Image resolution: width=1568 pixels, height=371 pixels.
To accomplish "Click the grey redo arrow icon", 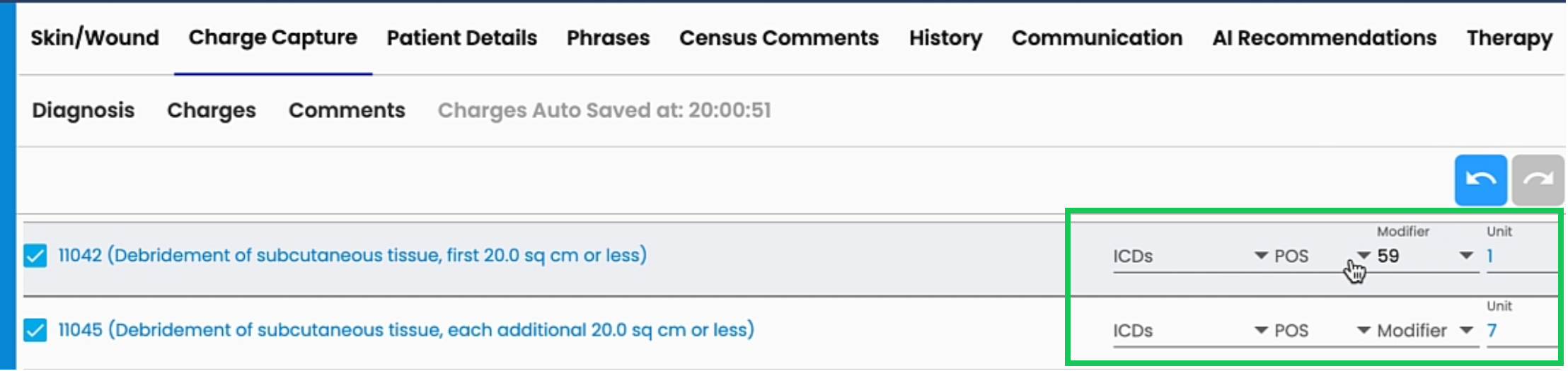I will pyautogui.click(x=1538, y=180).
